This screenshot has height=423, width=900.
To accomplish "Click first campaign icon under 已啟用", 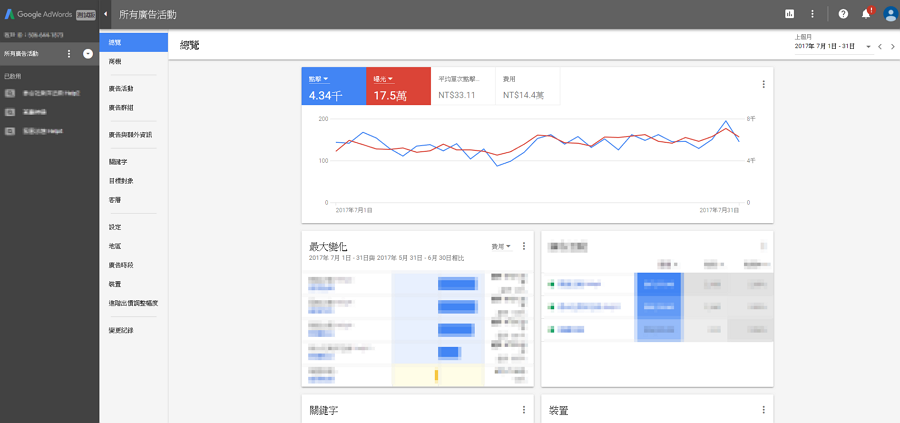I will tap(10, 93).
